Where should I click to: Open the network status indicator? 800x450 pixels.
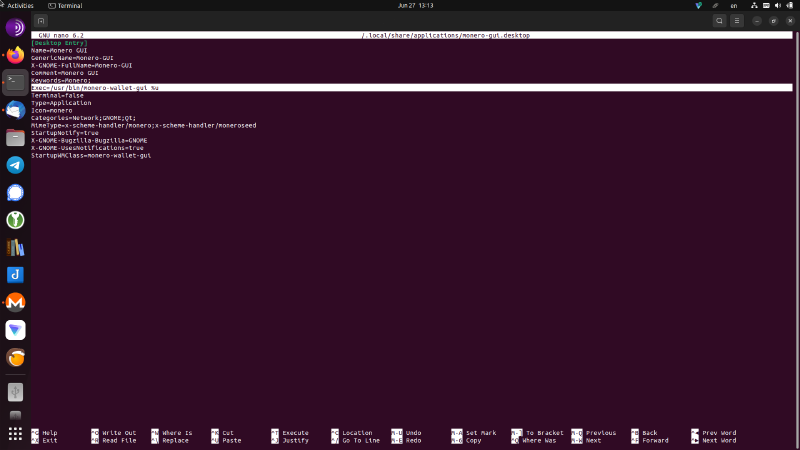click(x=754, y=6)
